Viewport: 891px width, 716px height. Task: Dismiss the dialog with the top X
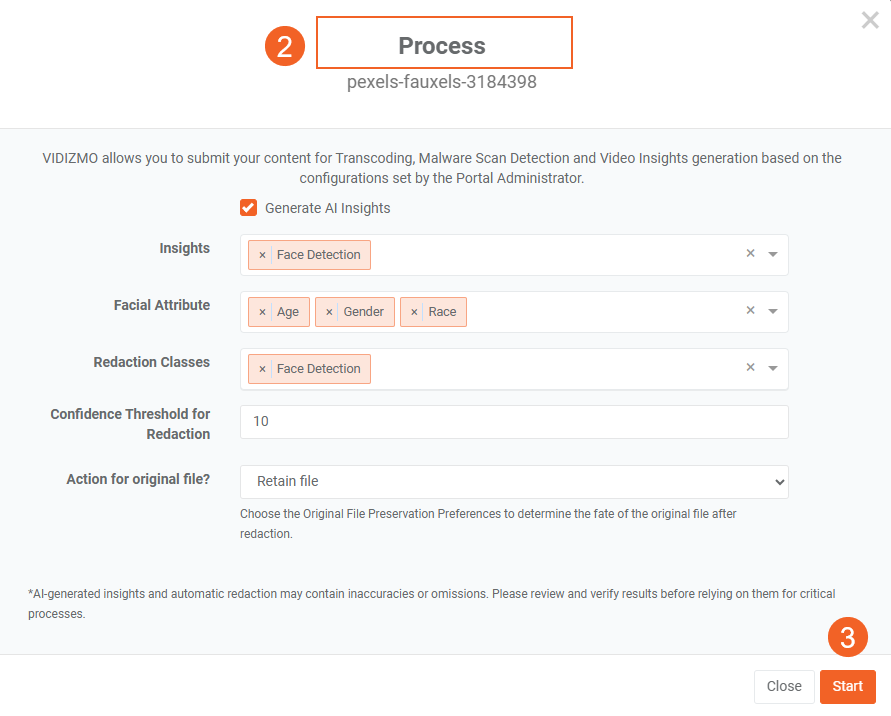coord(870,20)
